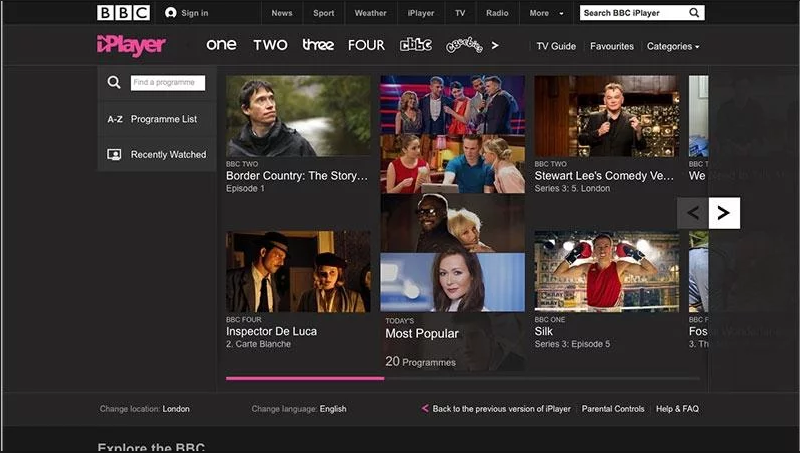Viewport: 800px width, 453px height.
Task: Select the BBC Three channel logo
Action: 318,45
